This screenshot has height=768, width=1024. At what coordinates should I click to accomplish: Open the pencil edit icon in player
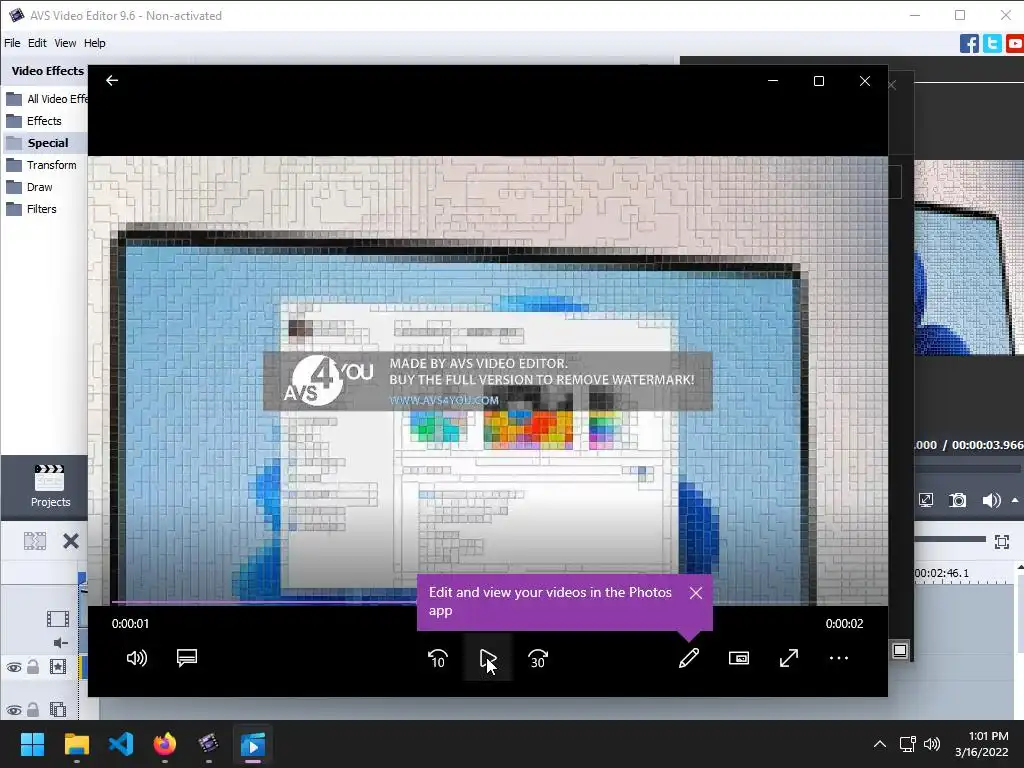coord(689,658)
